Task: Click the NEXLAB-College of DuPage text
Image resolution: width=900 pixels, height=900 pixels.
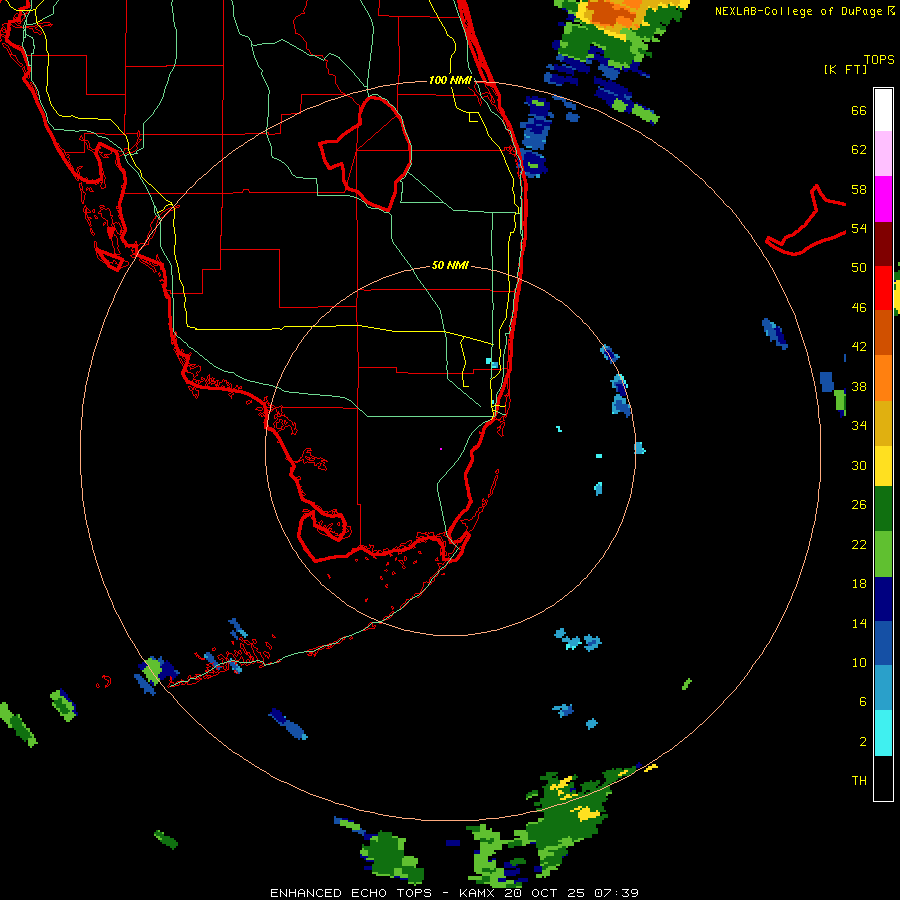Action: (x=798, y=11)
